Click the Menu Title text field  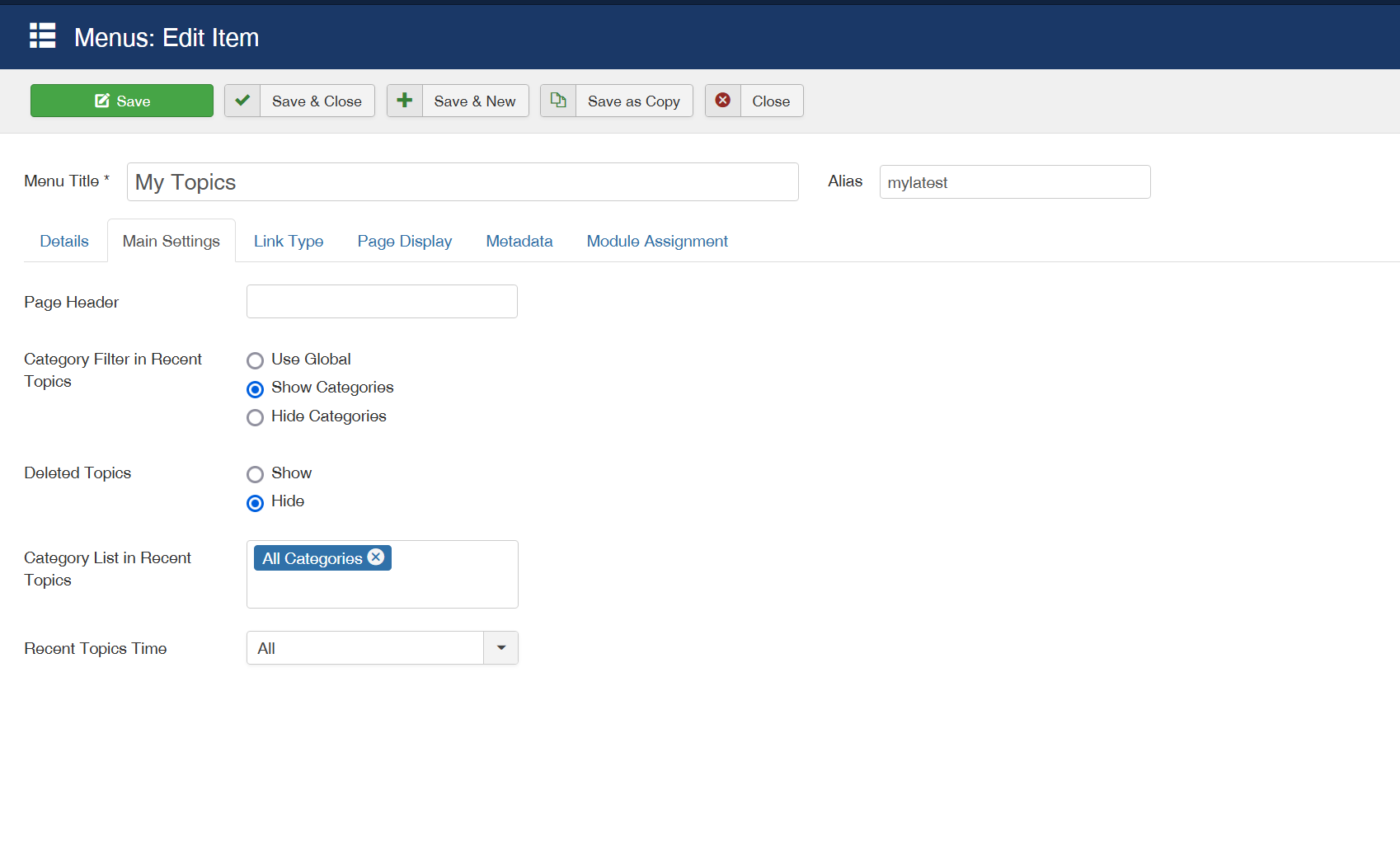462,182
